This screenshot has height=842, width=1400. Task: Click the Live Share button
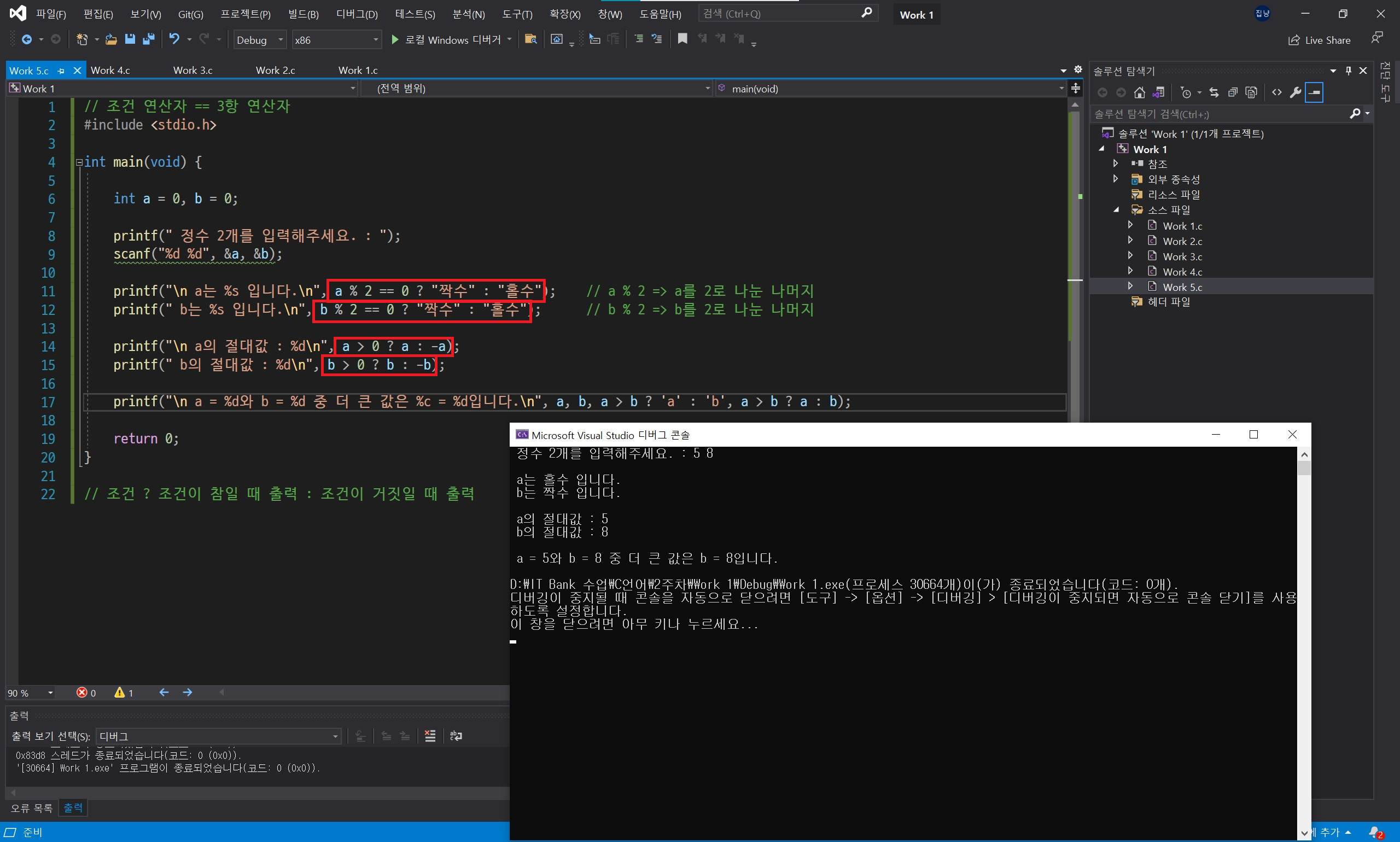click(1320, 40)
